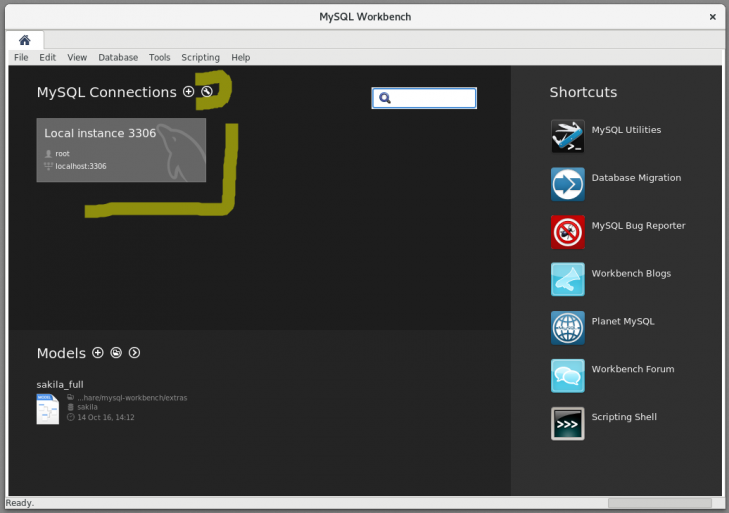Click localhost:3306 host text
The height and width of the screenshot is (513, 729).
[81, 166]
